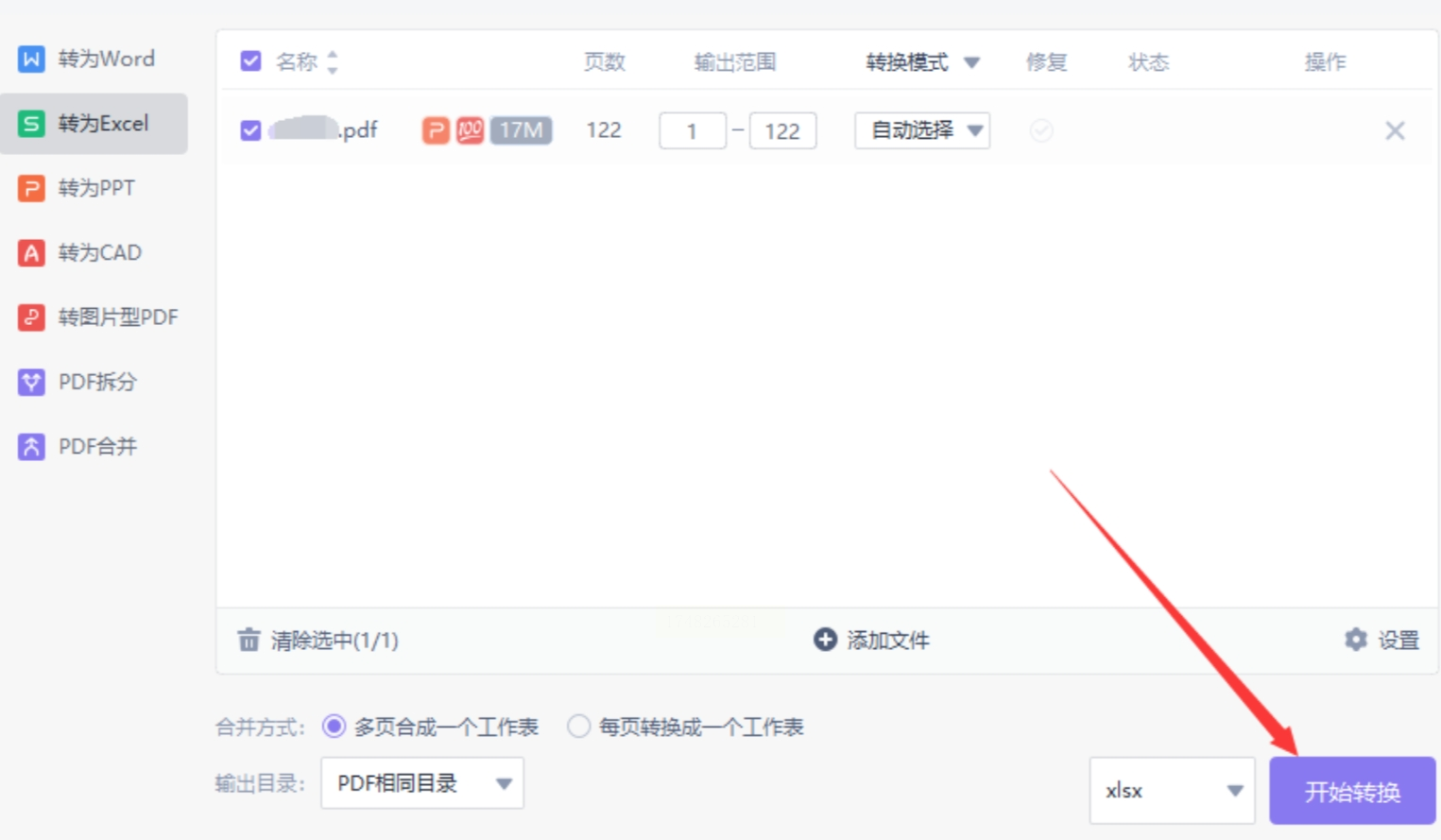This screenshot has width=1441, height=840.
Task: Click the start page input showing 1
Action: [x=693, y=130]
